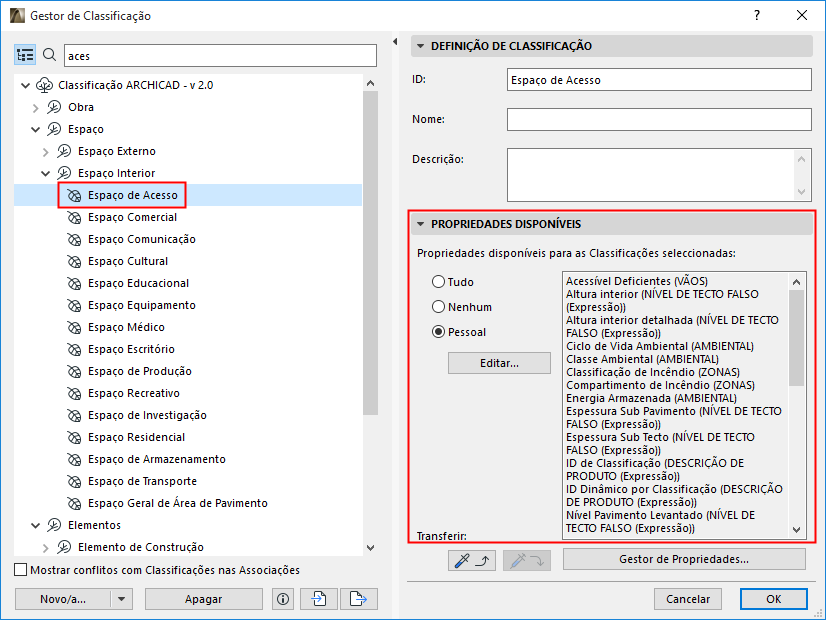
Task: Enable Mostrar conflitos com Classificações checkbox
Action: tap(21, 570)
